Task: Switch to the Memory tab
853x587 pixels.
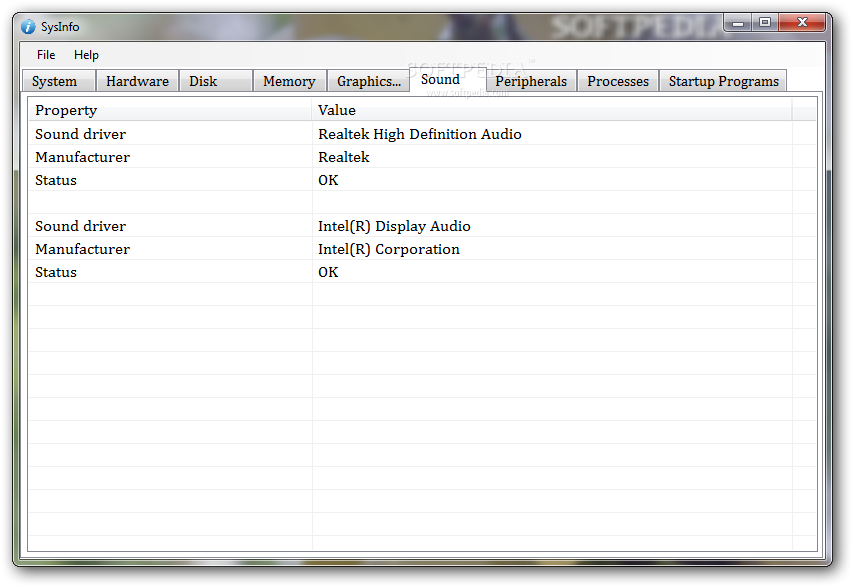Action: (x=289, y=81)
